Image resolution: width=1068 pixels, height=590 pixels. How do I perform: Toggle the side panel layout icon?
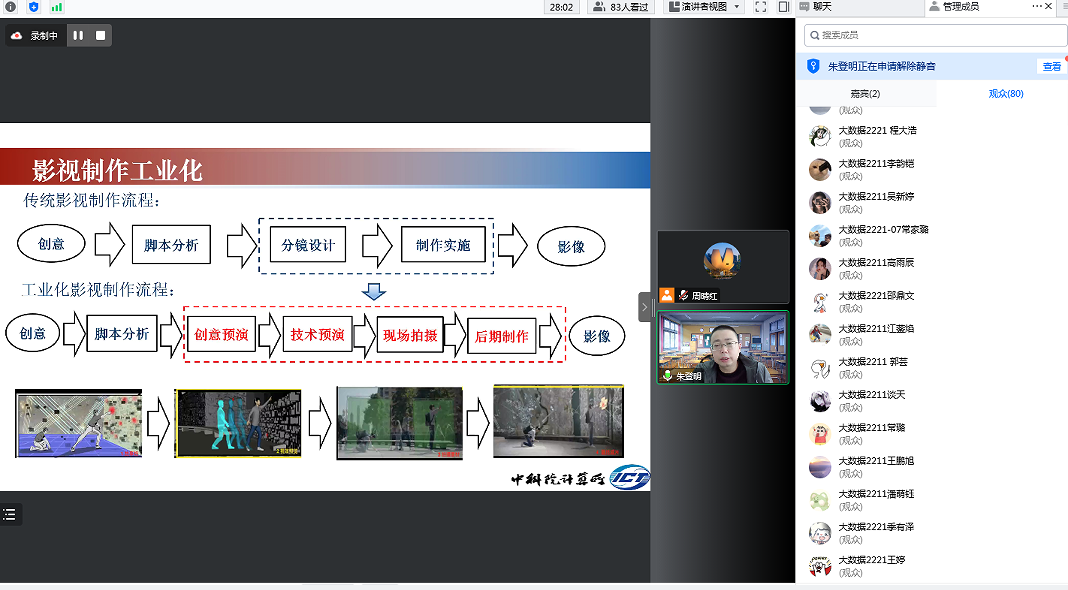(x=784, y=7)
